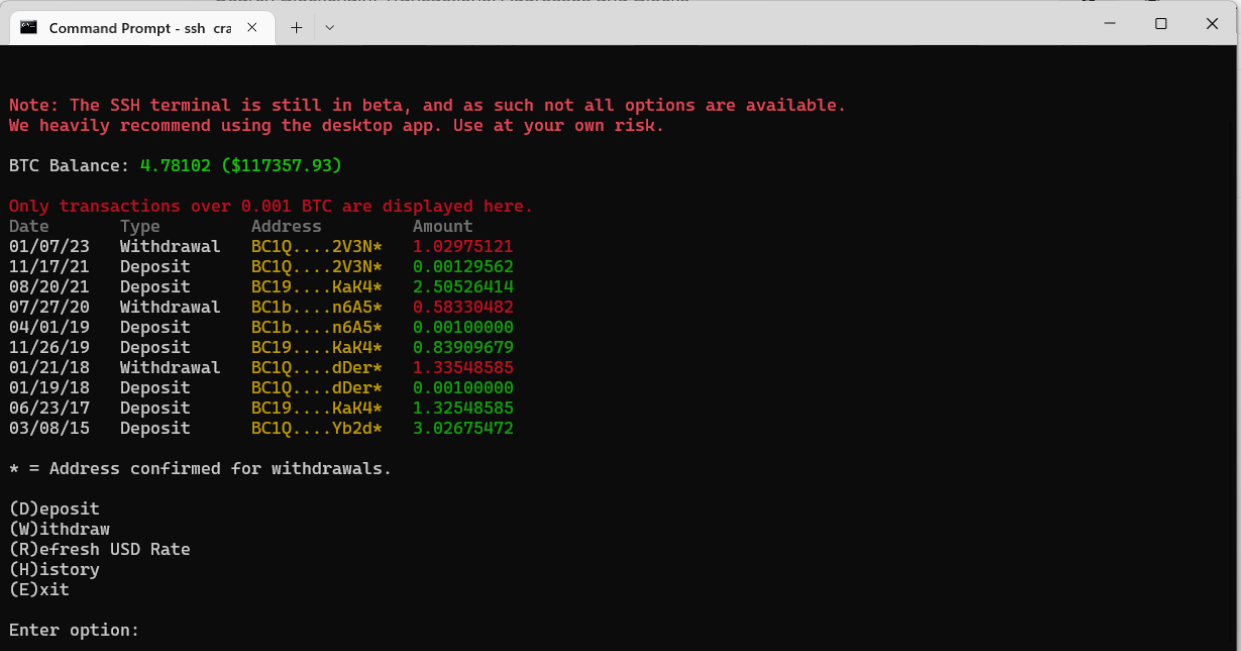Open a new terminal tab
Image resolution: width=1241 pixels, height=651 pixels.
296,28
